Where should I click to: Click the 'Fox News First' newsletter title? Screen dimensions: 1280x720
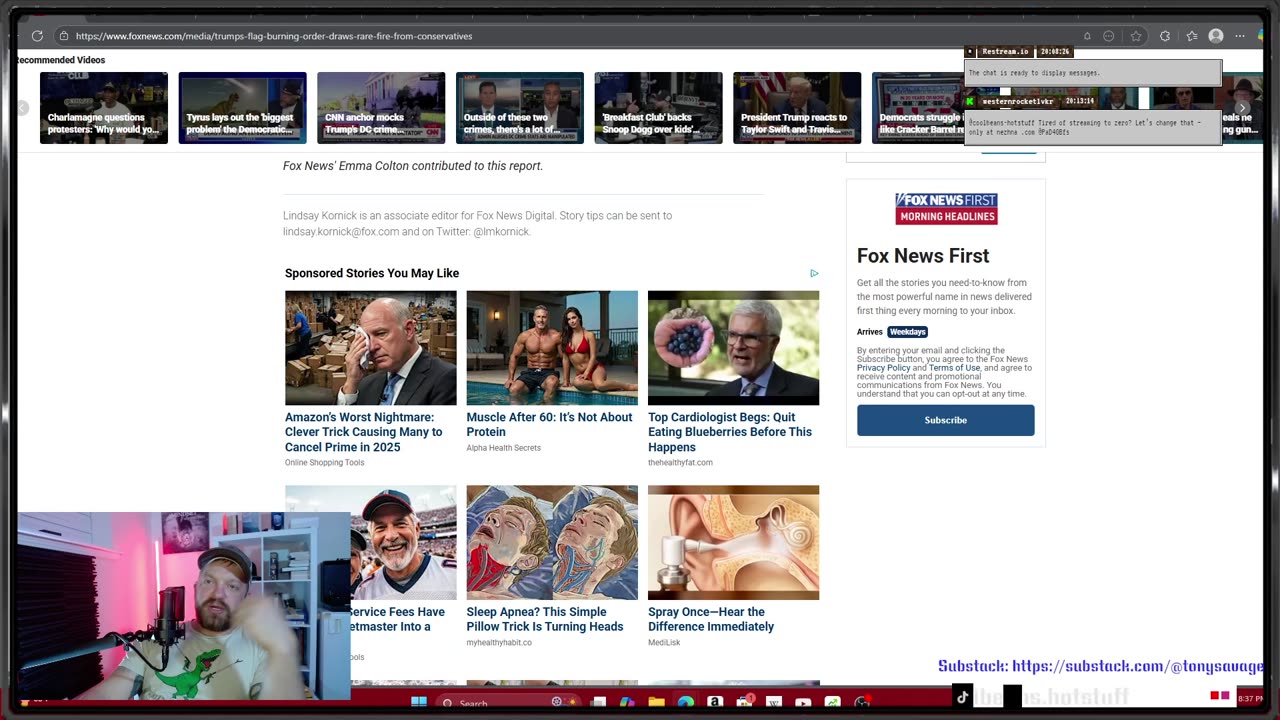923,256
